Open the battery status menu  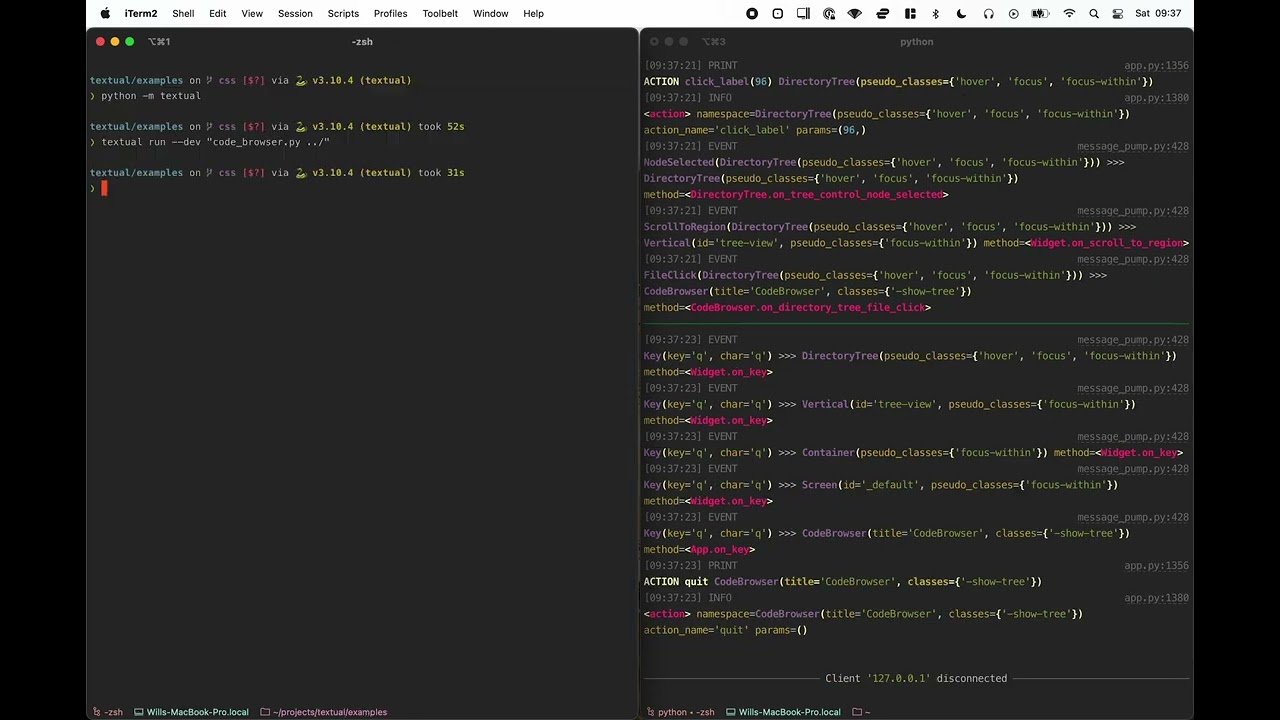click(1040, 13)
